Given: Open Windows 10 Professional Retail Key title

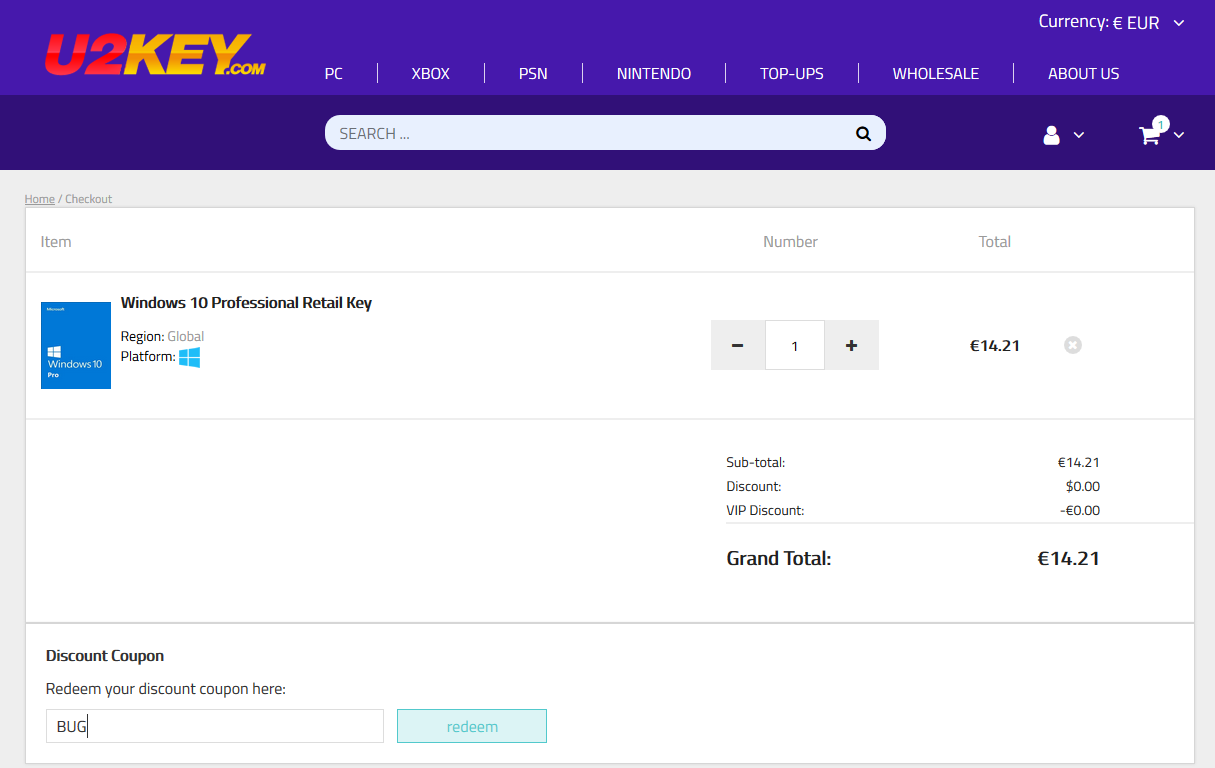Looking at the screenshot, I should [x=246, y=303].
